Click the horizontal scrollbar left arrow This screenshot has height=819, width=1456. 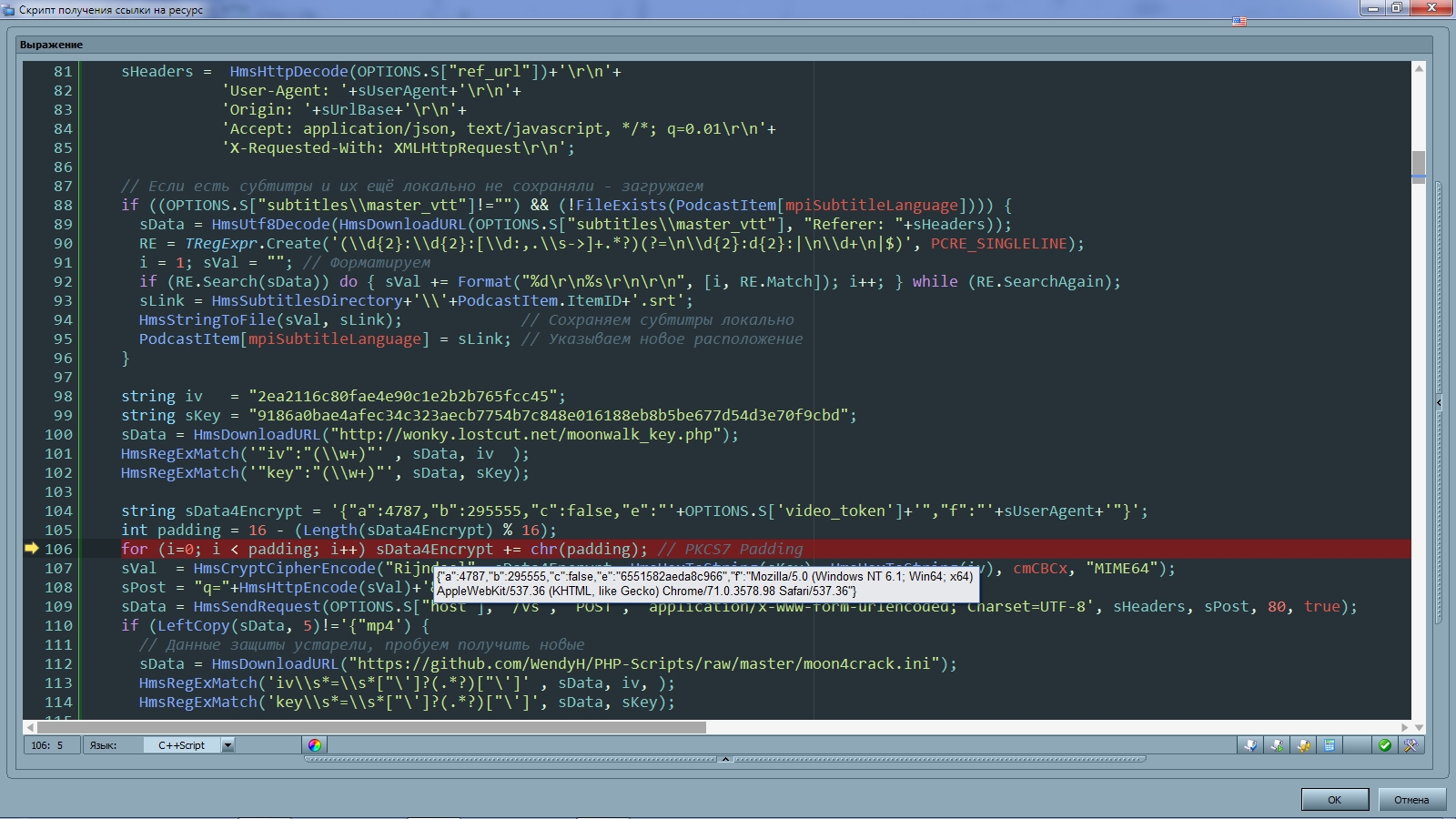pyautogui.click(x=30, y=727)
